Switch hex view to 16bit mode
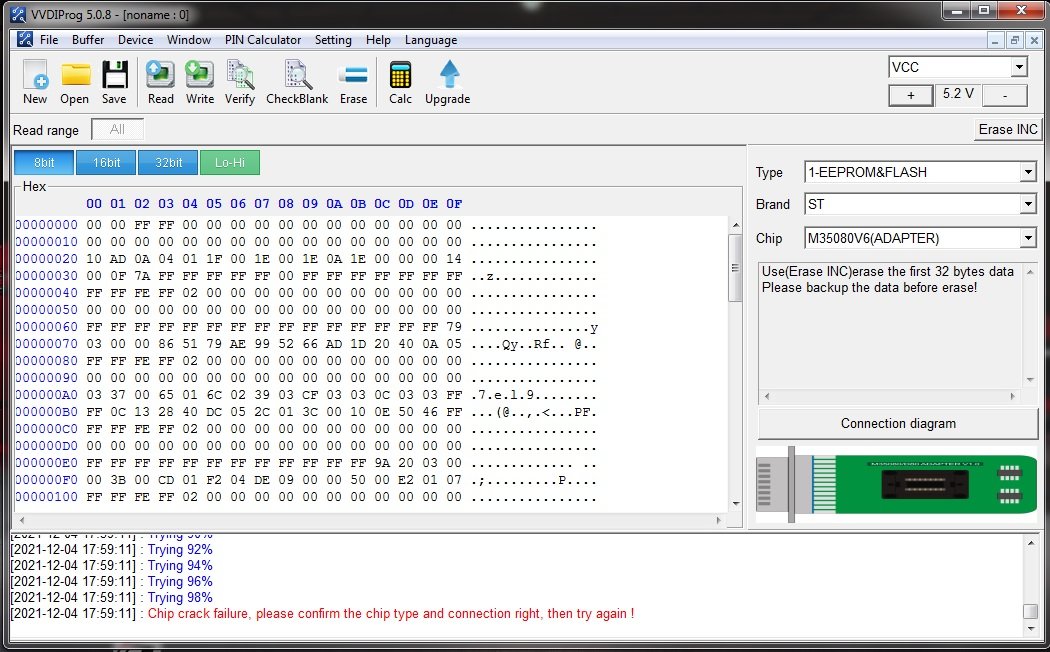Screen dimensions: 1050x652 pos(106,162)
